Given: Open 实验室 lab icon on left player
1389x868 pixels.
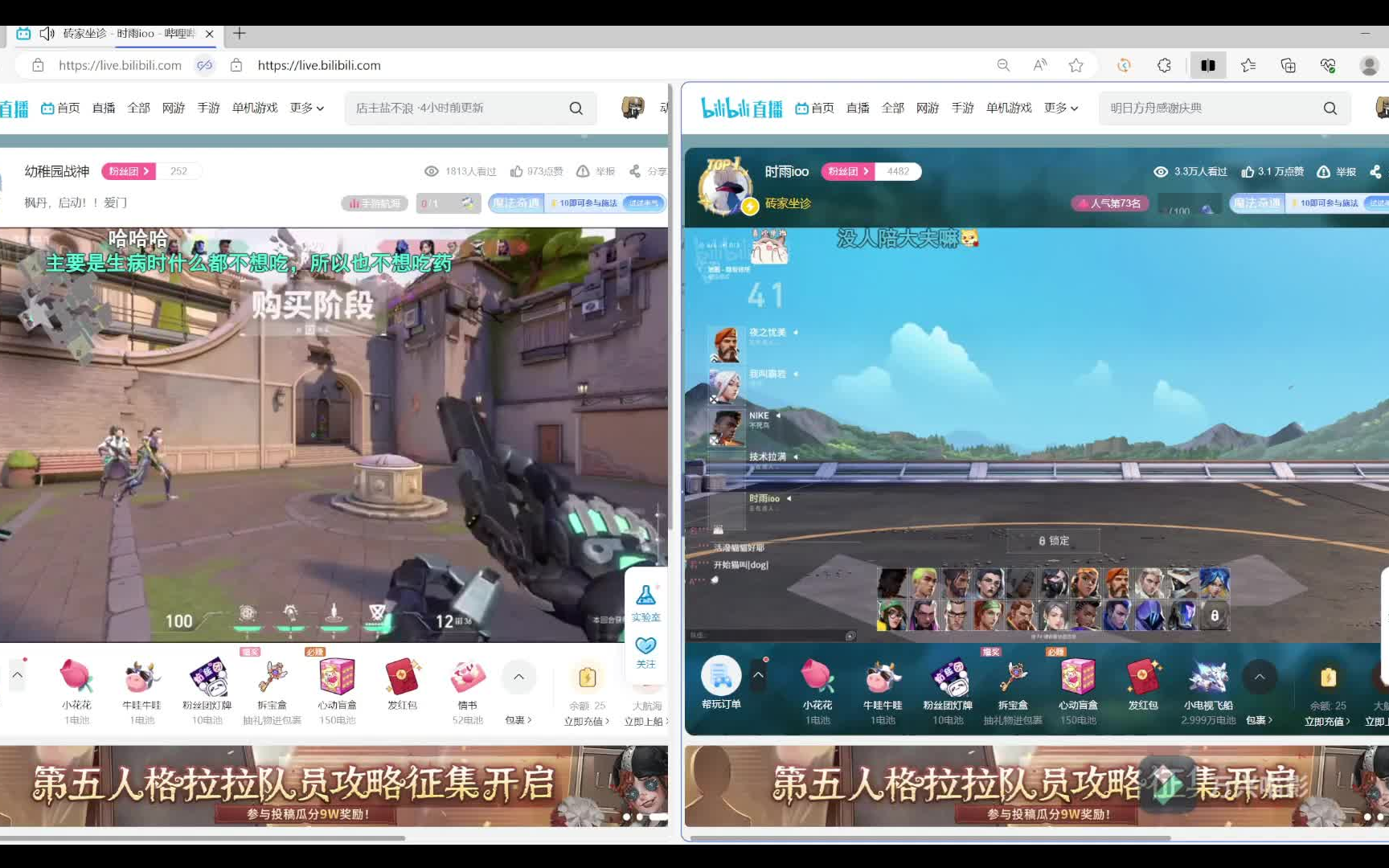Looking at the screenshot, I should click(x=645, y=604).
